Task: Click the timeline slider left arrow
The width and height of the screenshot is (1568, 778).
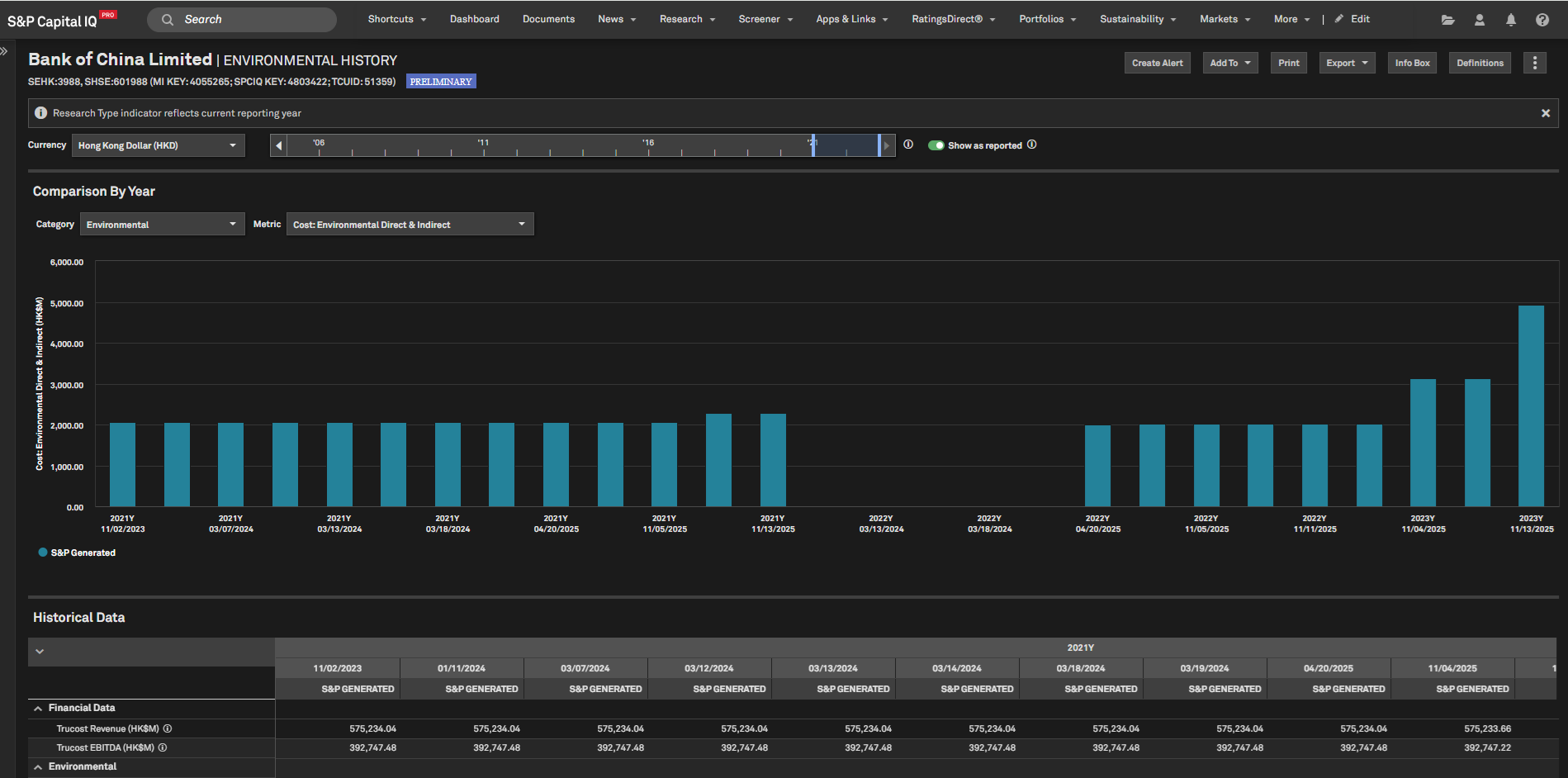Action: 279,145
